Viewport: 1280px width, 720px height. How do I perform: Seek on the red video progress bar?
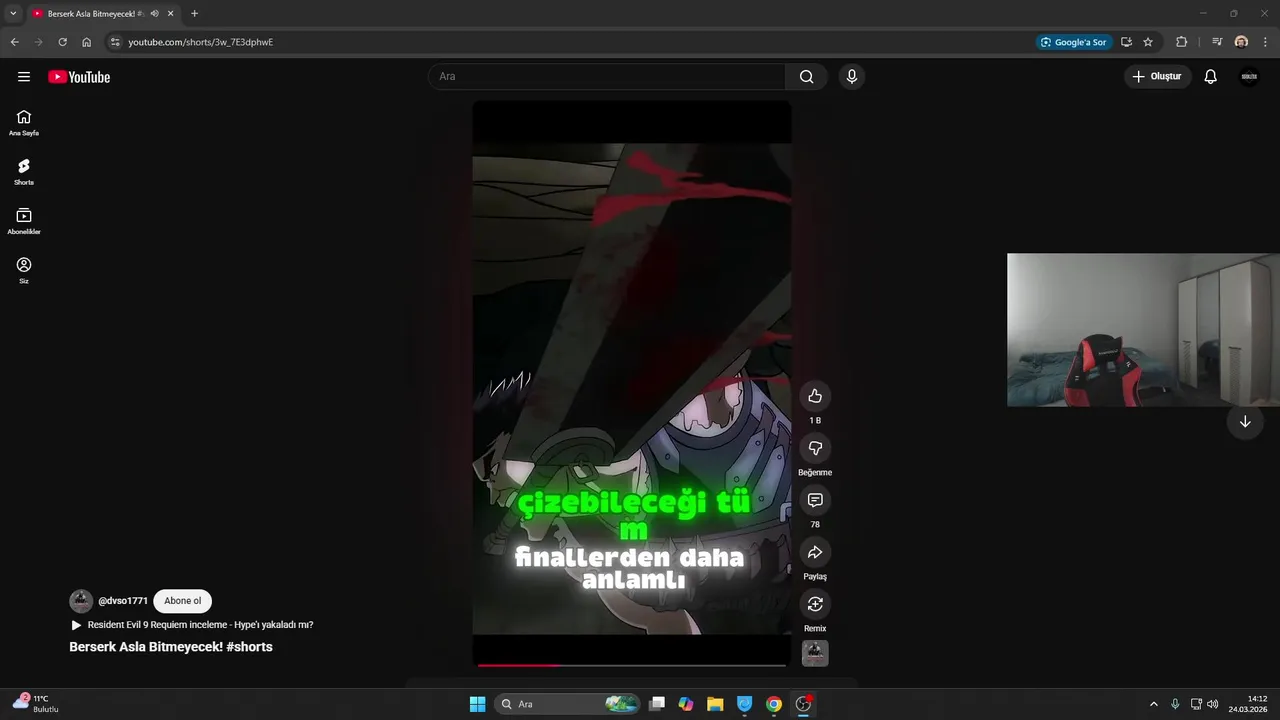632,665
